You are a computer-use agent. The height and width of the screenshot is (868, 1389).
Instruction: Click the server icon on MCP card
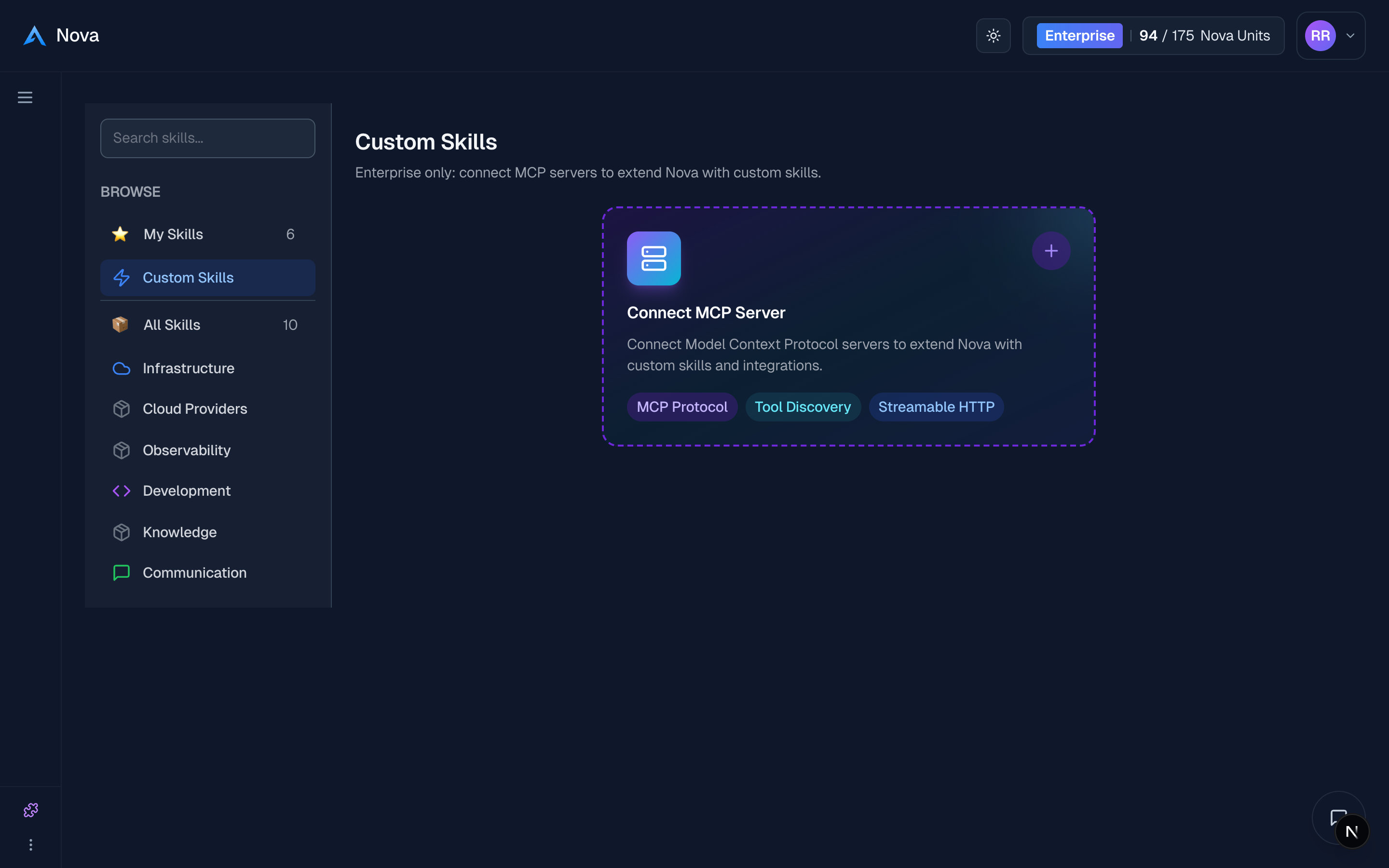[x=654, y=258]
